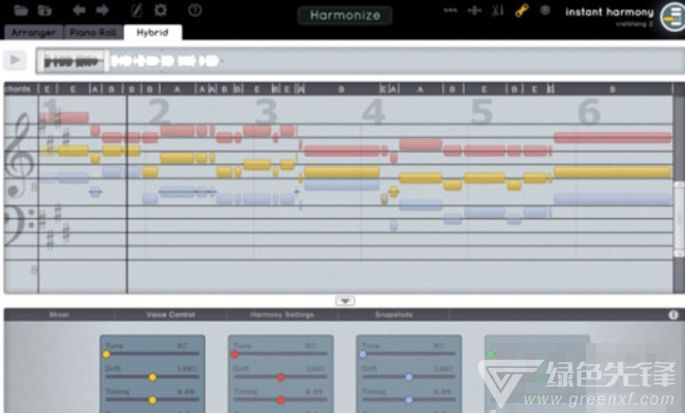Image resolution: width=685 pixels, height=413 pixels.
Task: Open help with the question mark icon
Action: point(195,10)
